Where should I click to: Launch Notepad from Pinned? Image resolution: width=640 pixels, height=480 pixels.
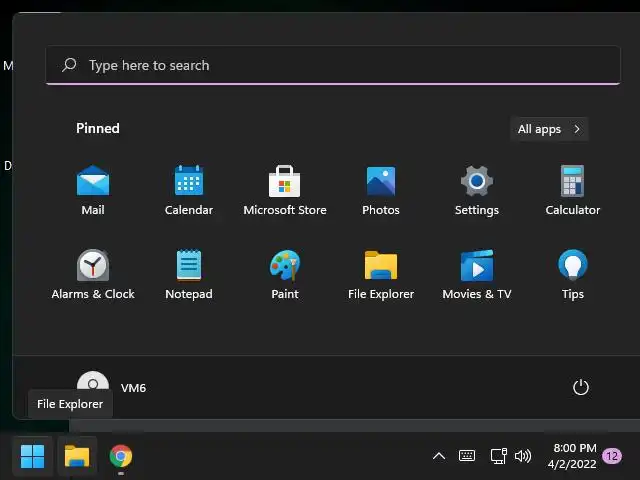click(x=189, y=274)
